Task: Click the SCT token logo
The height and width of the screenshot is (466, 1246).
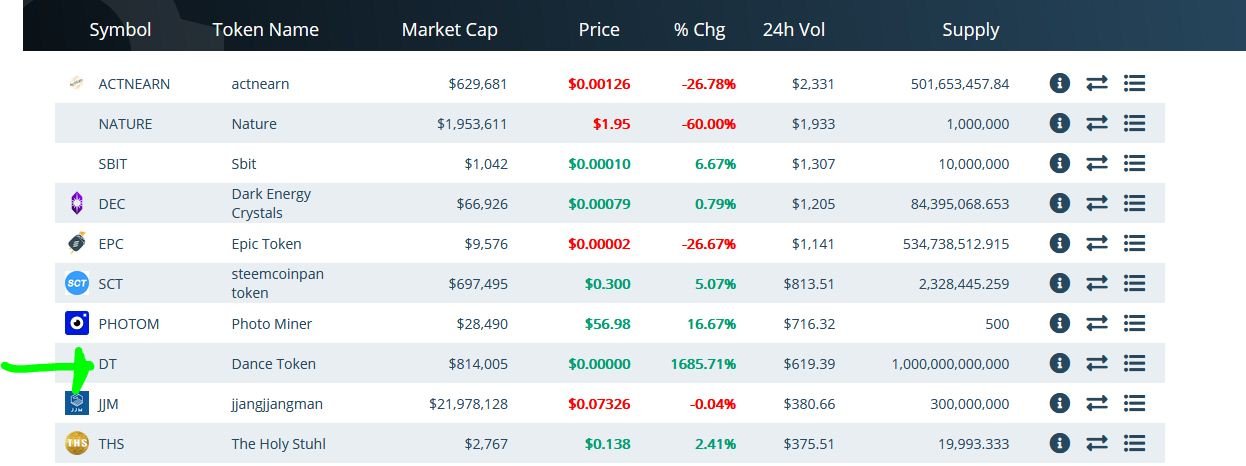Action: [x=77, y=283]
